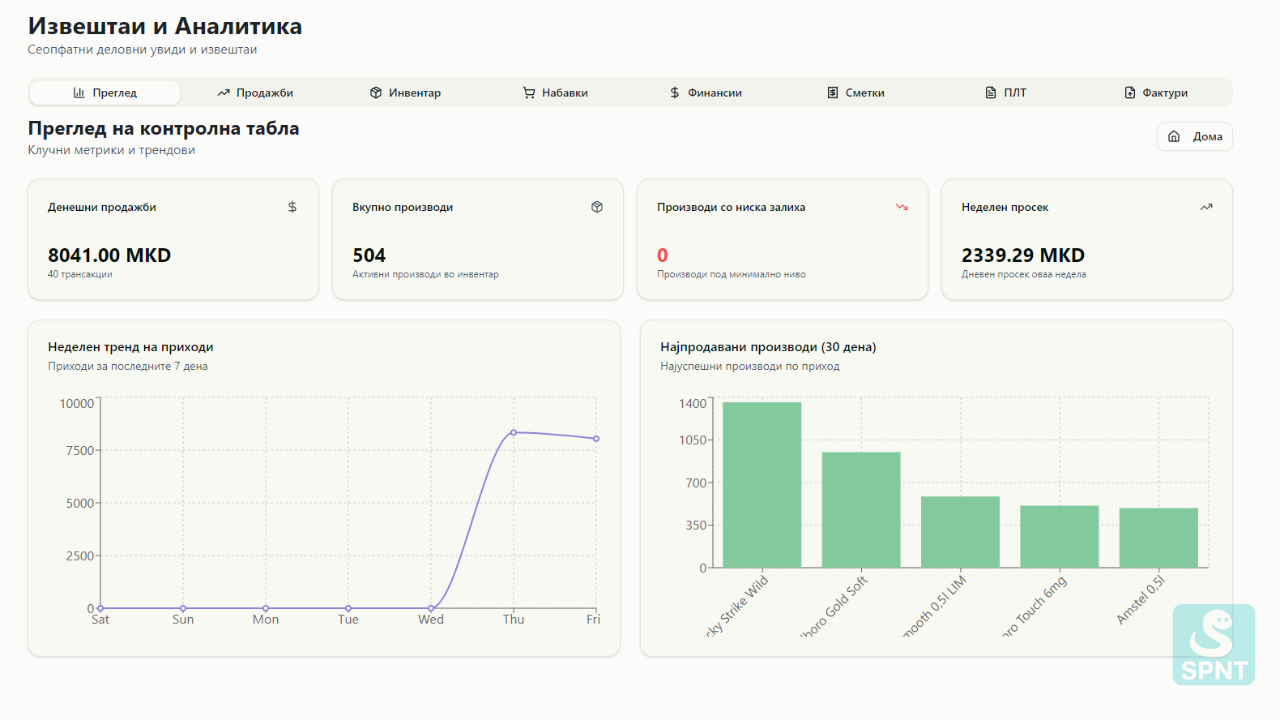Click the bar chart icon on Преглед tab

79,93
